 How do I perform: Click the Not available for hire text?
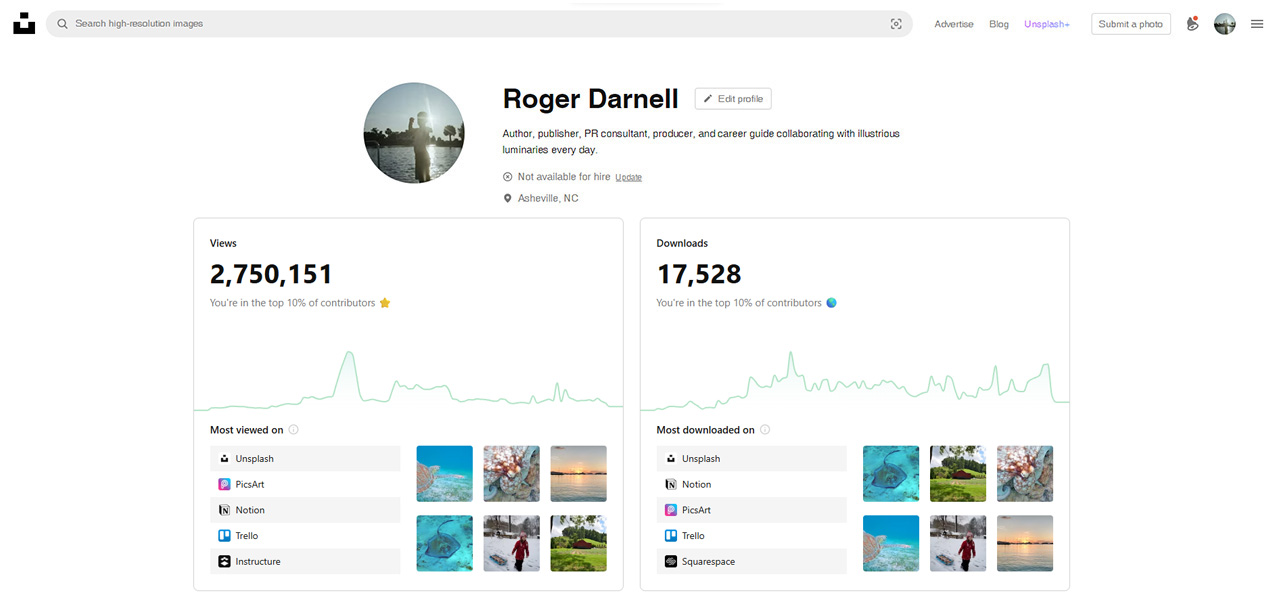pyautogui.click(x=564, y=177)
